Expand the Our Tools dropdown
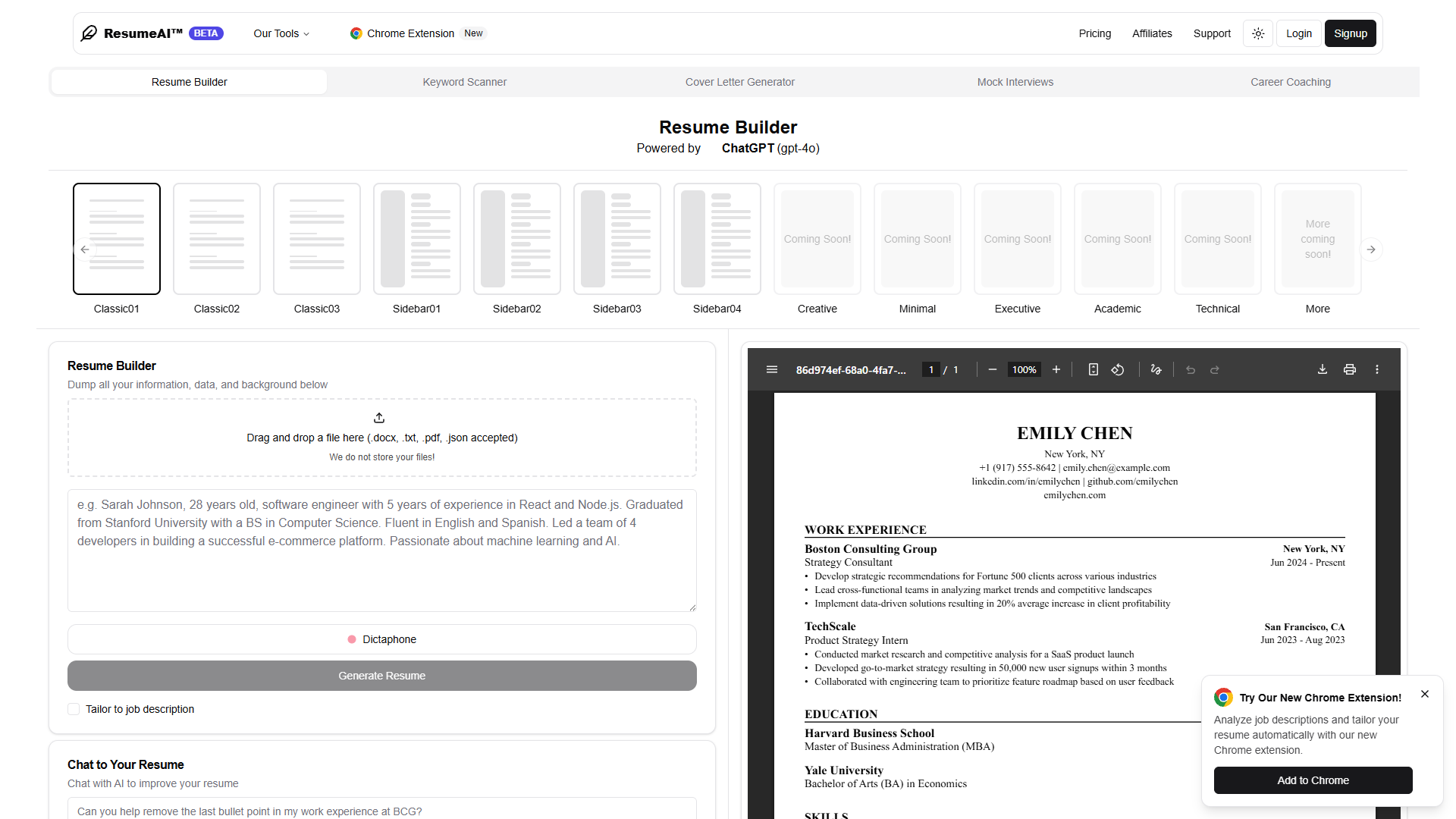The width and height of the screenshot is (1456, 819). 281,33
